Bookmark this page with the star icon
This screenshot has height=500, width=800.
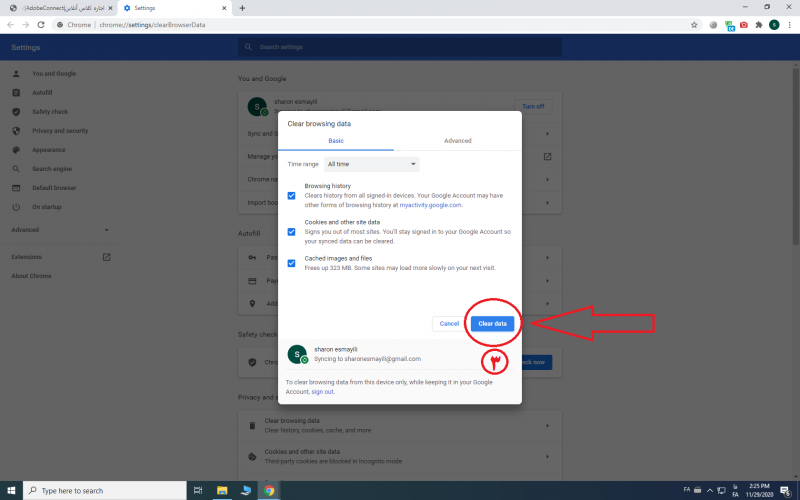pyautogui.click(x=692, y=24)
